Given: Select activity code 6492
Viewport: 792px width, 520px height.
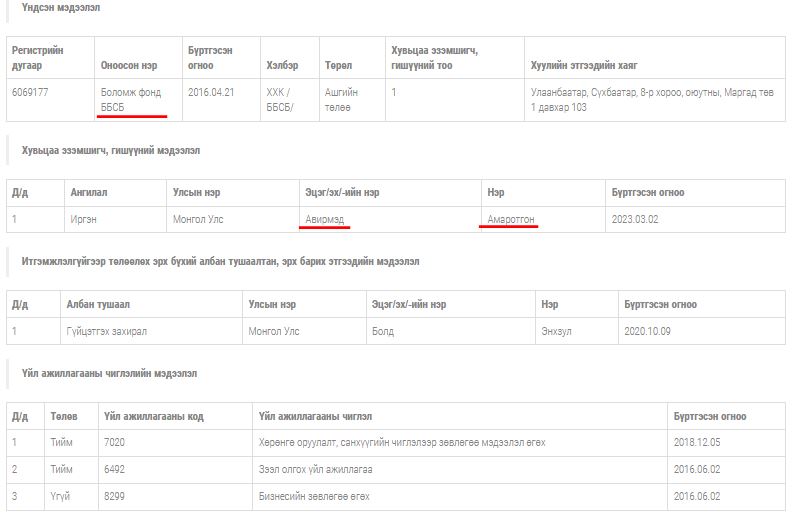Looking at the screenshot, I should pyautogui.click(x=114, y=469).
